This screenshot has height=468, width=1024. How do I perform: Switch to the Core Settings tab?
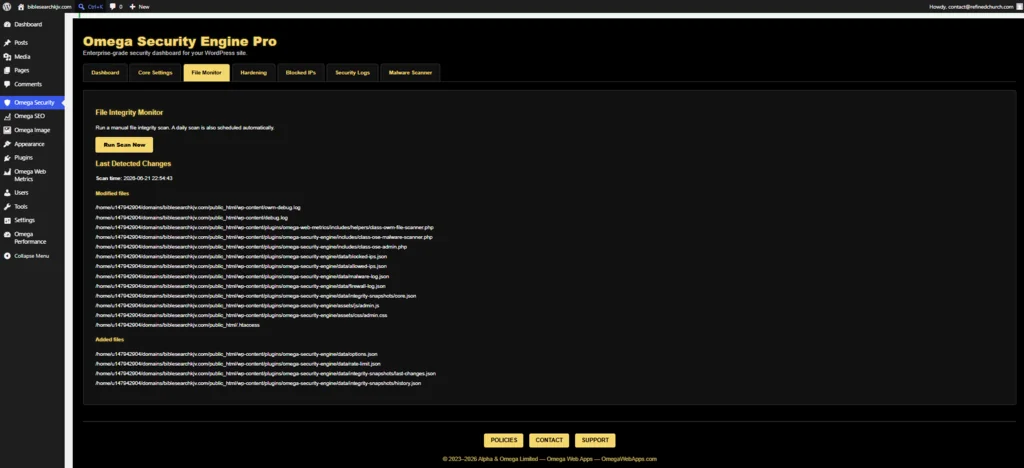[155, 72]
